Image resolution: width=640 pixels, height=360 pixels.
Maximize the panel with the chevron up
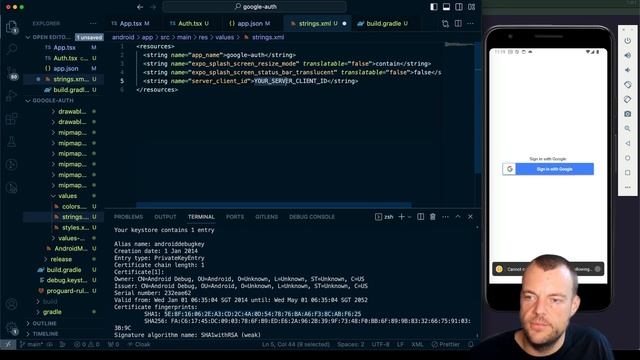(x=458, y=217)
